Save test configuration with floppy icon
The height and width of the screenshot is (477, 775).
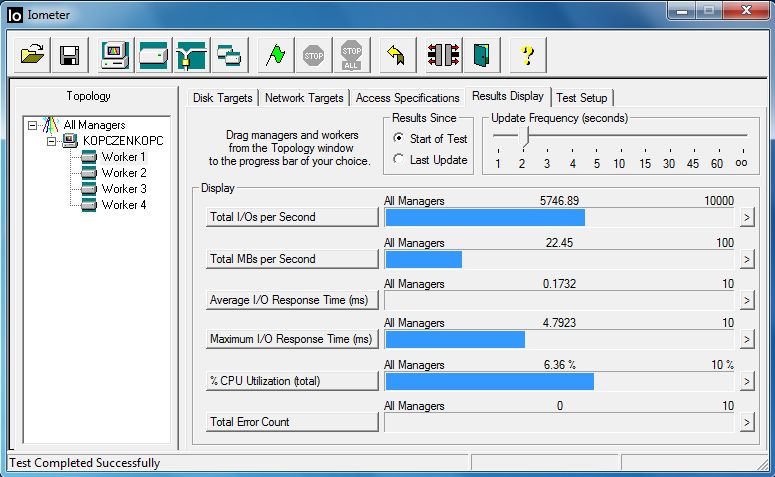[70, 55]
